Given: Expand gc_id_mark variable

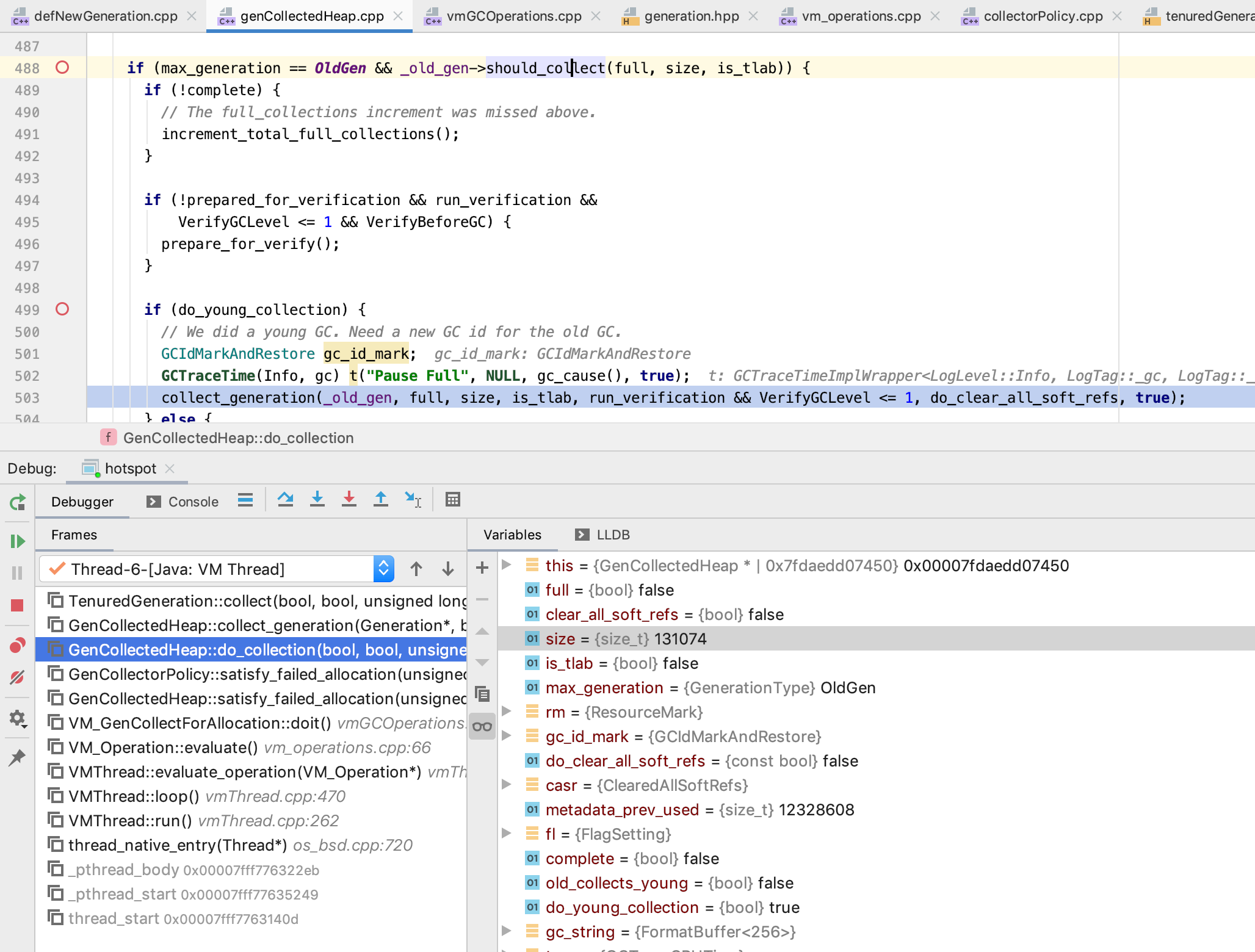Looking at the screenshot, I should (507, 736).
